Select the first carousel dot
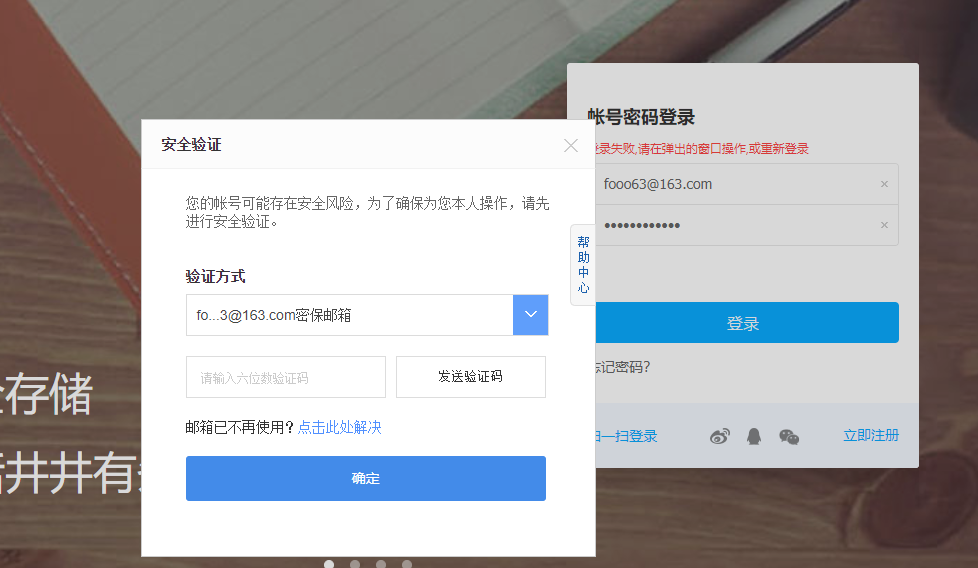 click(329, 564)
